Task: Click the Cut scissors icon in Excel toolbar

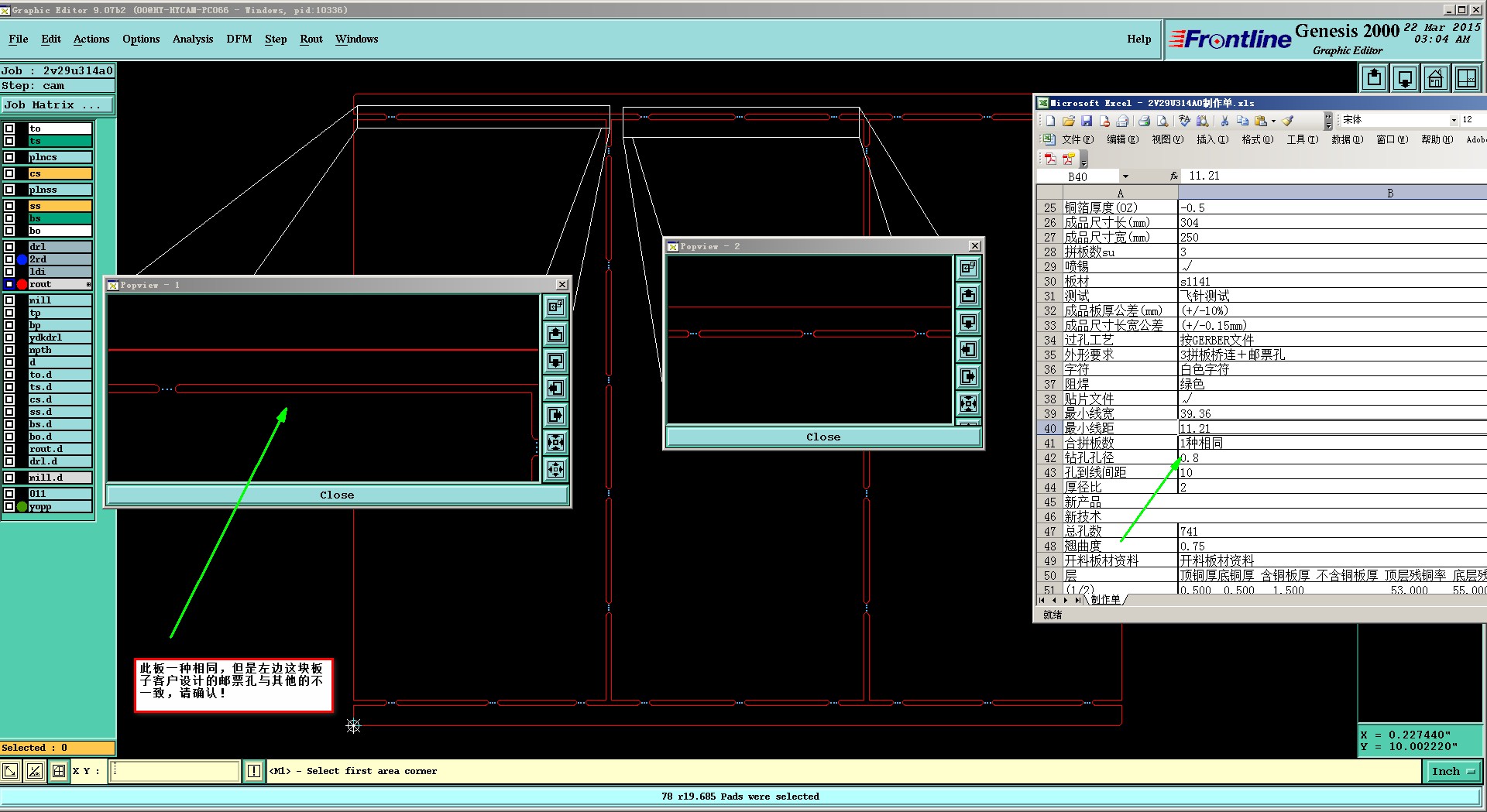Action: (1224, 121)
